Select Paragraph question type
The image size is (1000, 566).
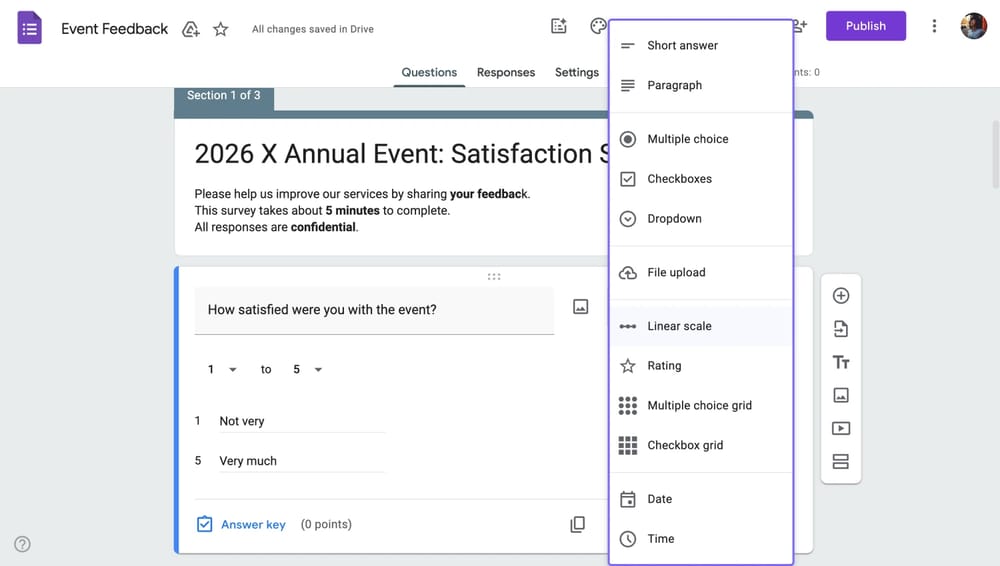pos(701,86)
